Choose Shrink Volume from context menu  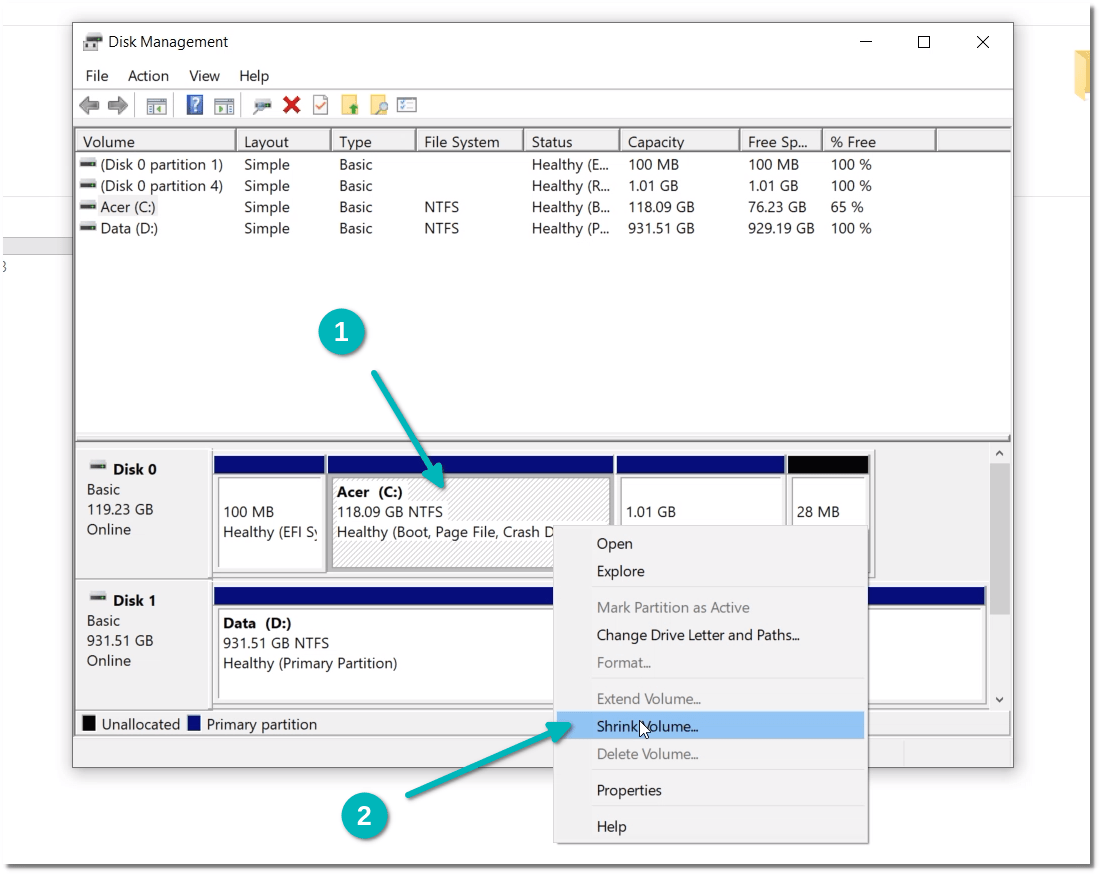click(x=647, y=727)
